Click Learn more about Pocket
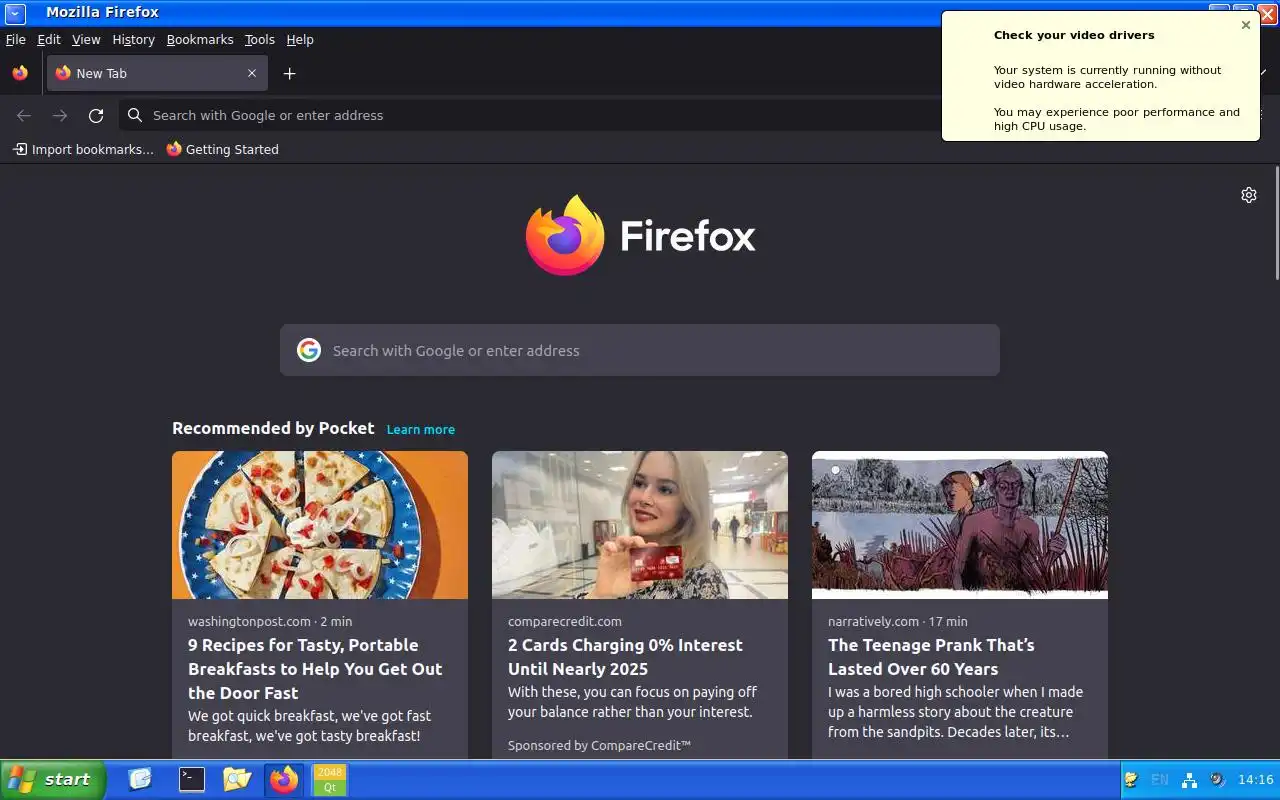 tap(420, 429)
